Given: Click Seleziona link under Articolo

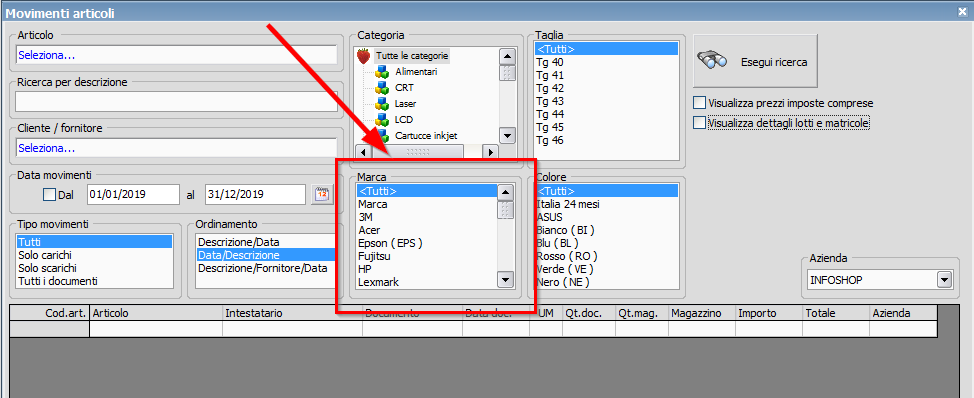Looking at the screenshot, I should [x=47, y=55].
